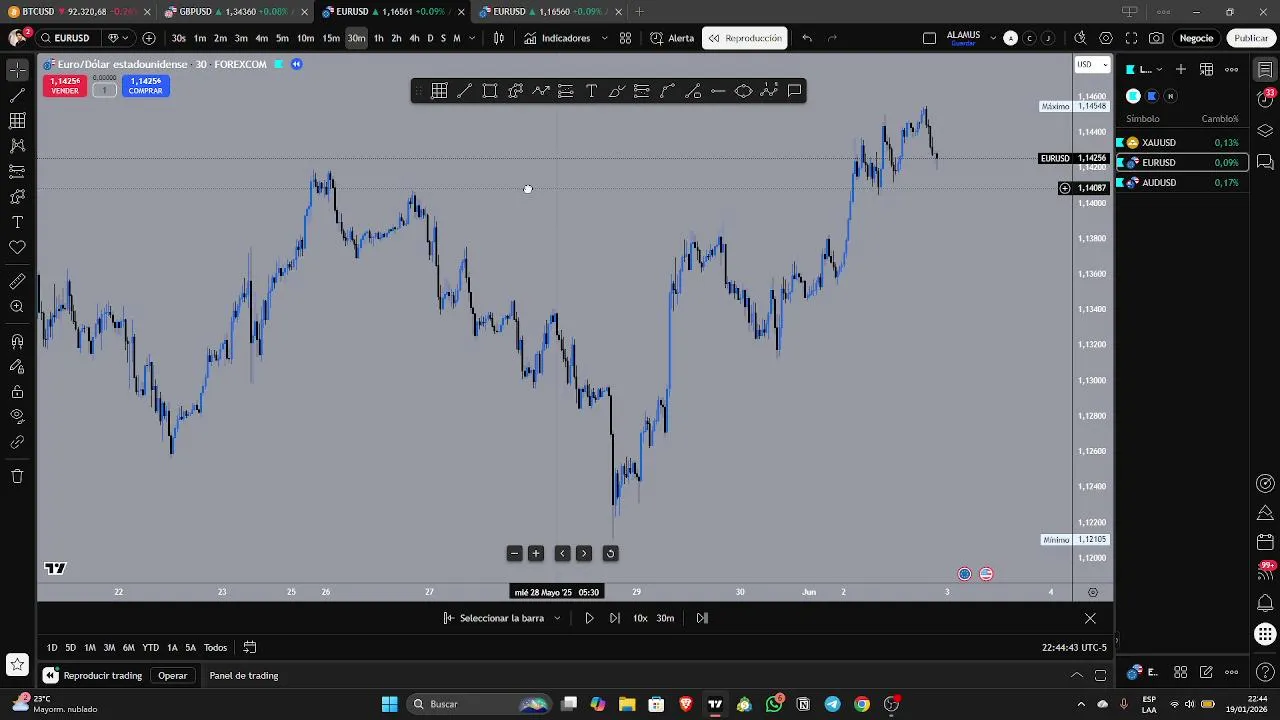The image size is (1280, 720).
Task: Select grid tool in floating drawing toolbar
Action: [439, 91]
